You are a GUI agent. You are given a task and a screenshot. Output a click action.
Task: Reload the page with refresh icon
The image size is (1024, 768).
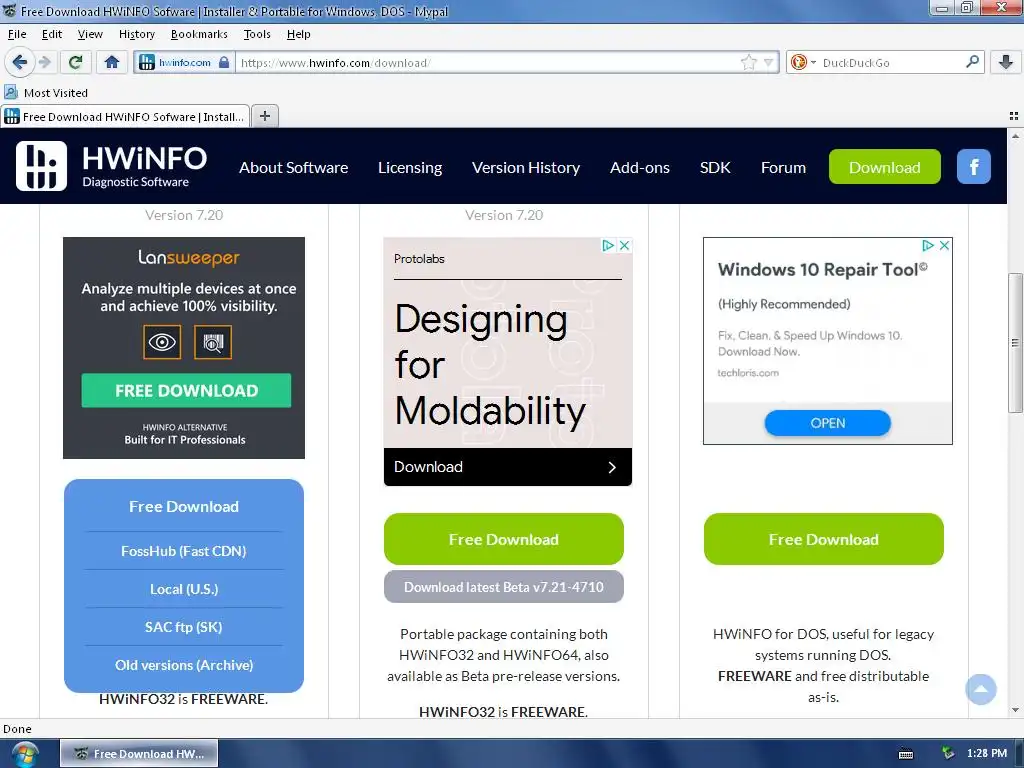click(75, 63)
